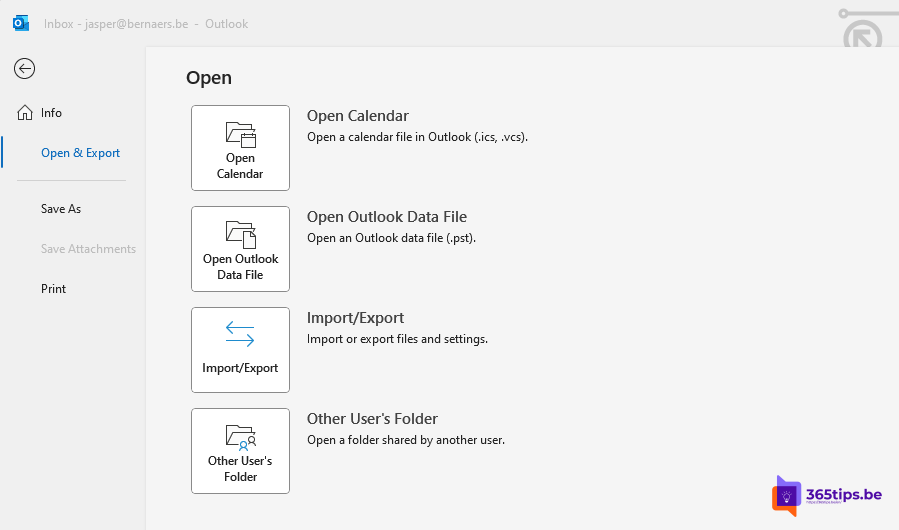Click the Open Outlook Data File button
899x530 pixels.
(240, 249)
